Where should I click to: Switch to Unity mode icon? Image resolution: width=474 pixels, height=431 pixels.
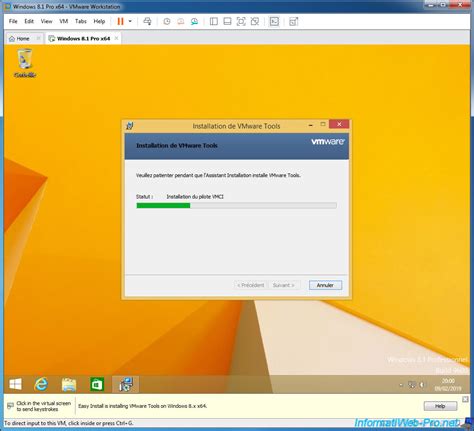click(255, 22)
